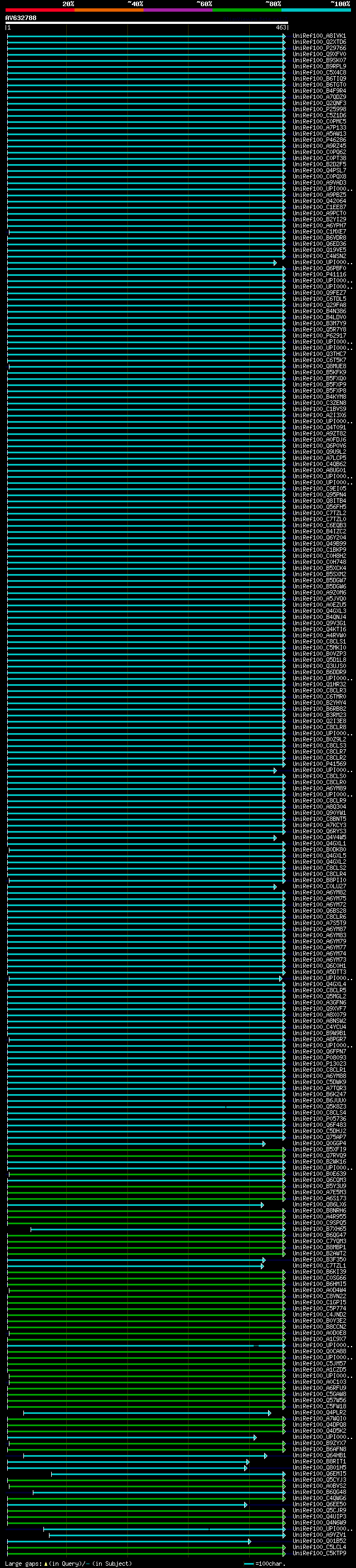356x1568 pixels.
Task: Click the UniRef100_Q6EE50 label
Action: [319, 1504]
